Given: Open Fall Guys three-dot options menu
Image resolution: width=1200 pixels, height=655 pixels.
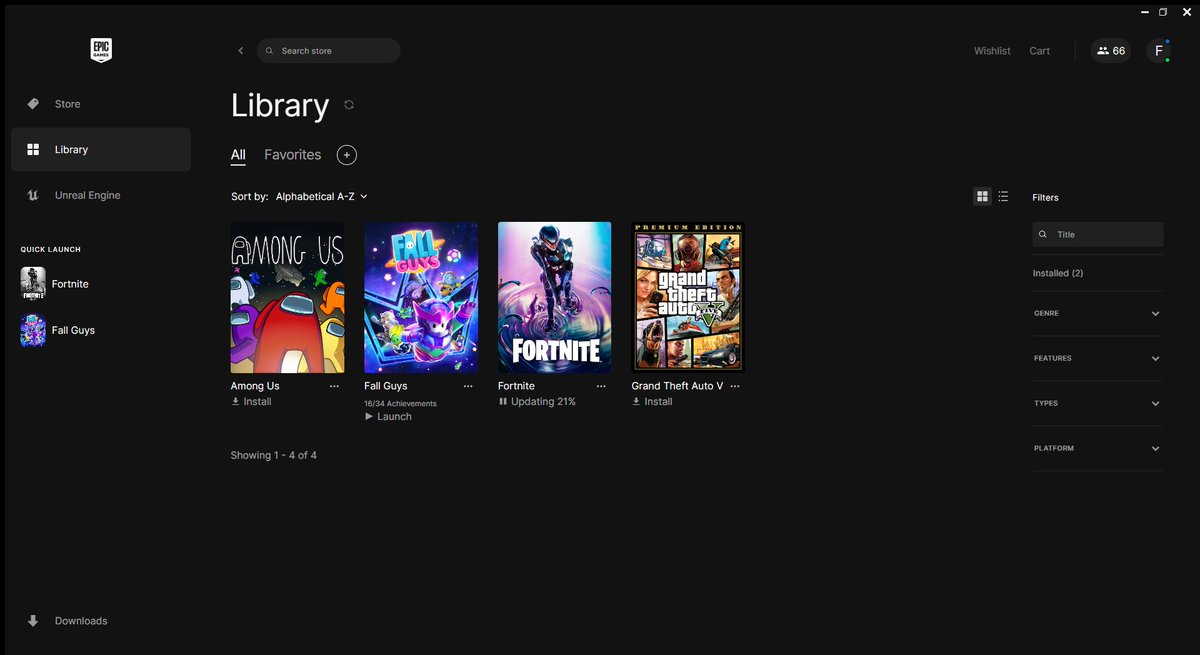Looking at the screenshot, I should coord(468,386).
